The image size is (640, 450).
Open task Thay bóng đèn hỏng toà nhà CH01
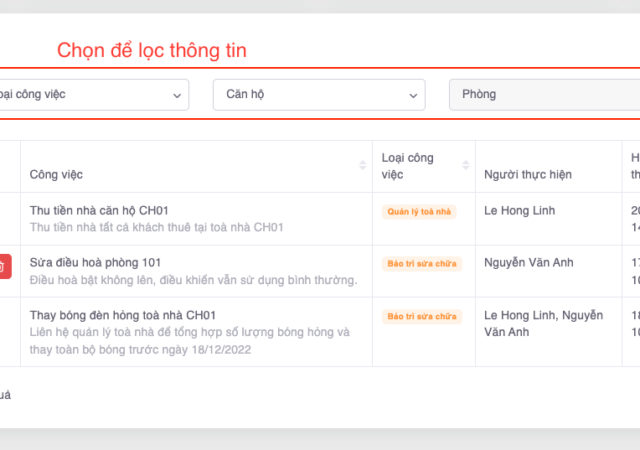[123, 315]
